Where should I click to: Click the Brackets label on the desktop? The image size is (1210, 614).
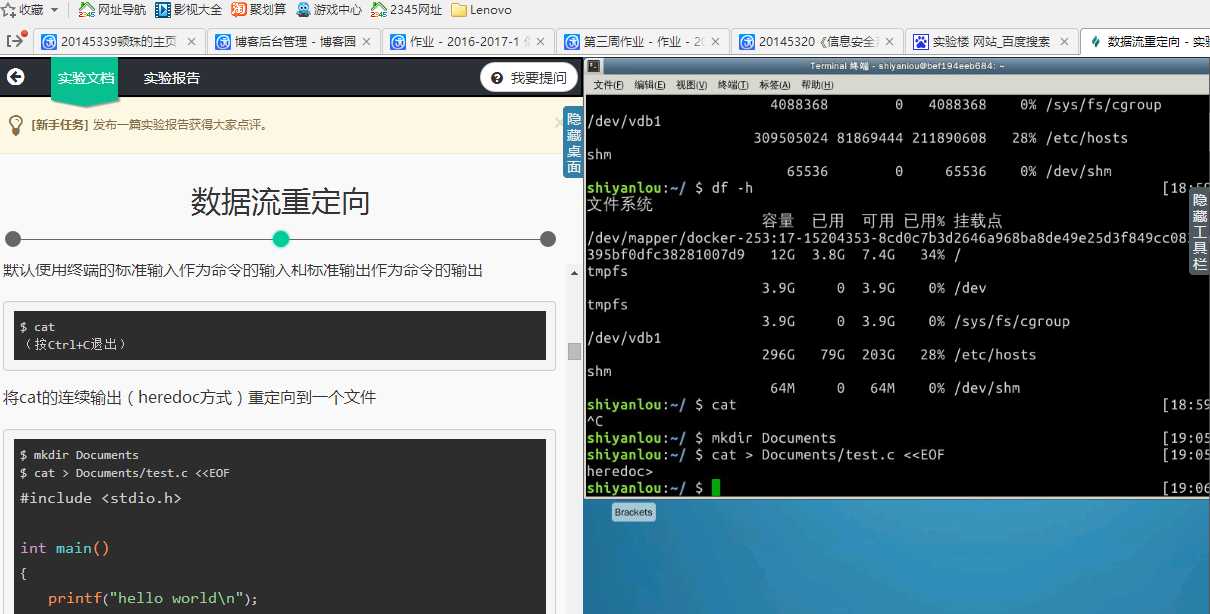(634, 512)
